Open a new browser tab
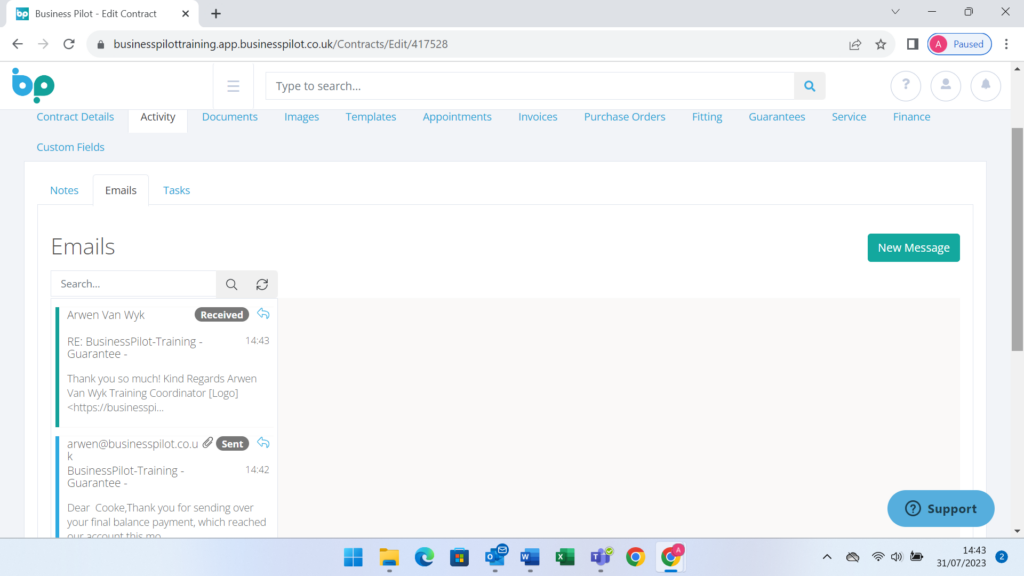 [216, 14]
